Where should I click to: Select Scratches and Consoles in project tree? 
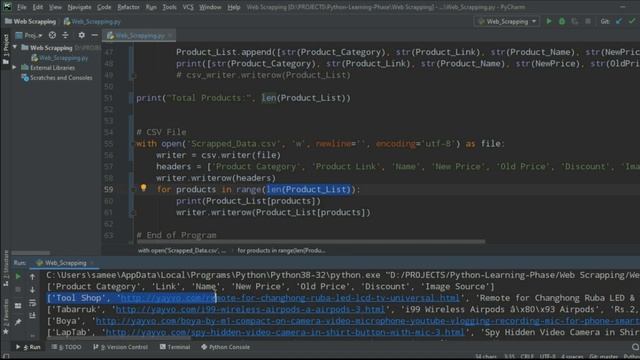tap(57, 78)
